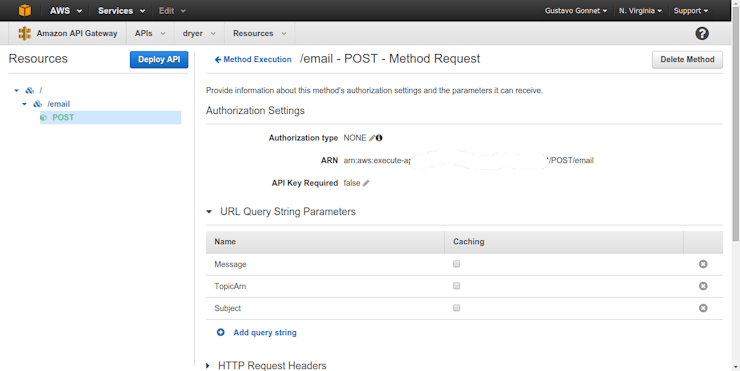Click the false API key value
The height and width of the screenshot is (371, 740).
[352, 183]
